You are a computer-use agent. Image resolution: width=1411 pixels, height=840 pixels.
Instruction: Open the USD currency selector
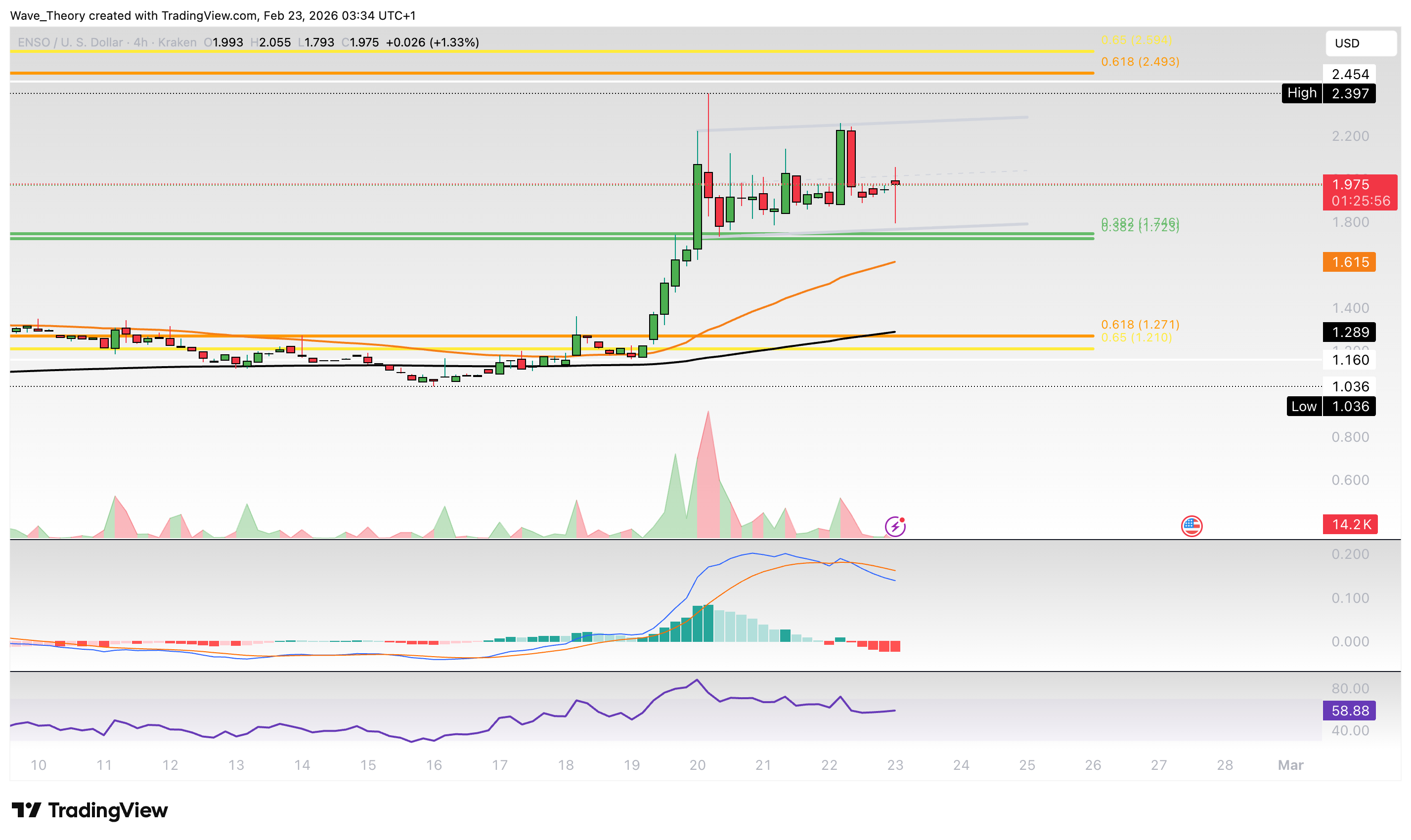pyautogui.click(x=1360, y=43)
